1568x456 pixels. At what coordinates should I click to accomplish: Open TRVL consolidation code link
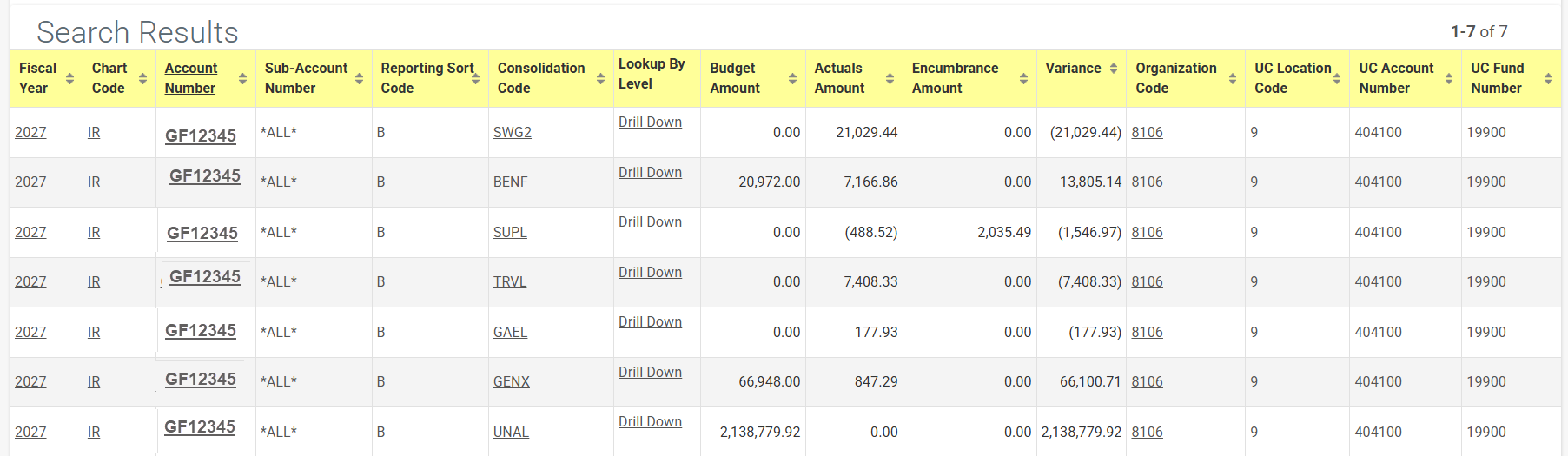coord(510,281)
